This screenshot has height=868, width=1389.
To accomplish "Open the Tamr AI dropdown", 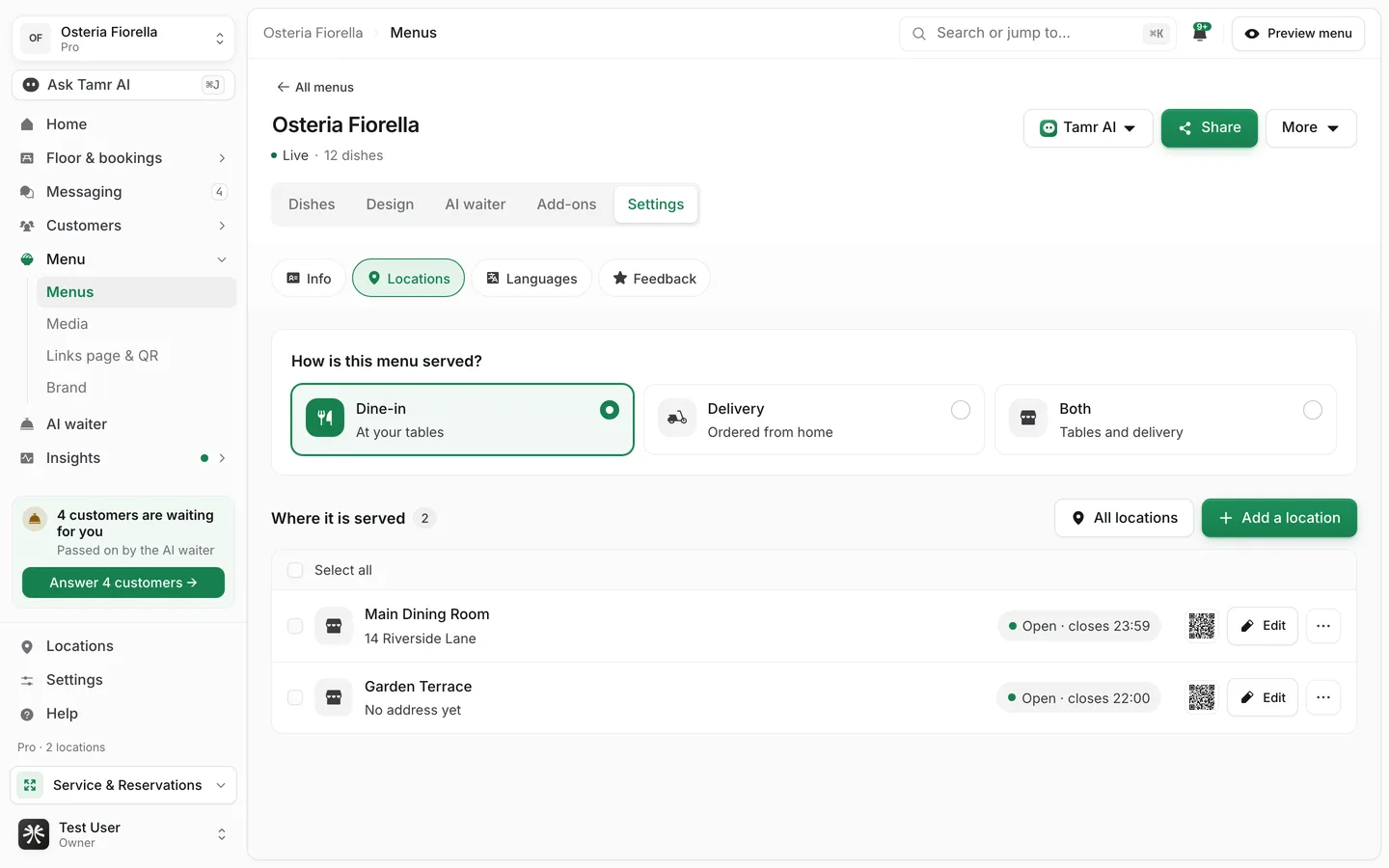I will point(1088,128).
